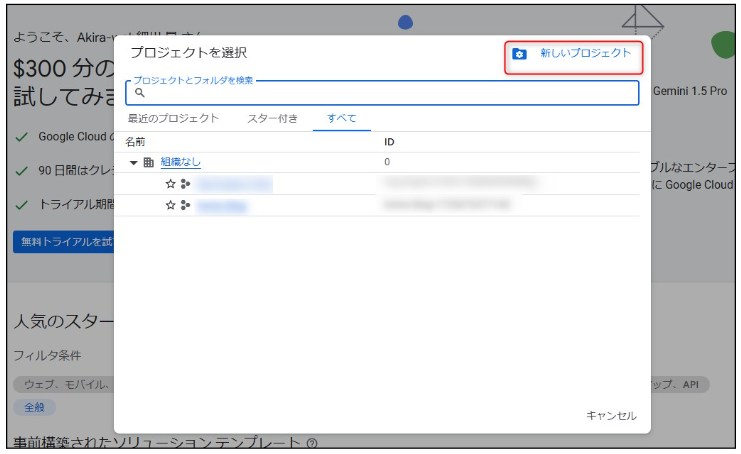Click the magnifier icon in search box
The width and height of the screenshot is (741, 454).
pyautogui.click(x=139, y=93)
